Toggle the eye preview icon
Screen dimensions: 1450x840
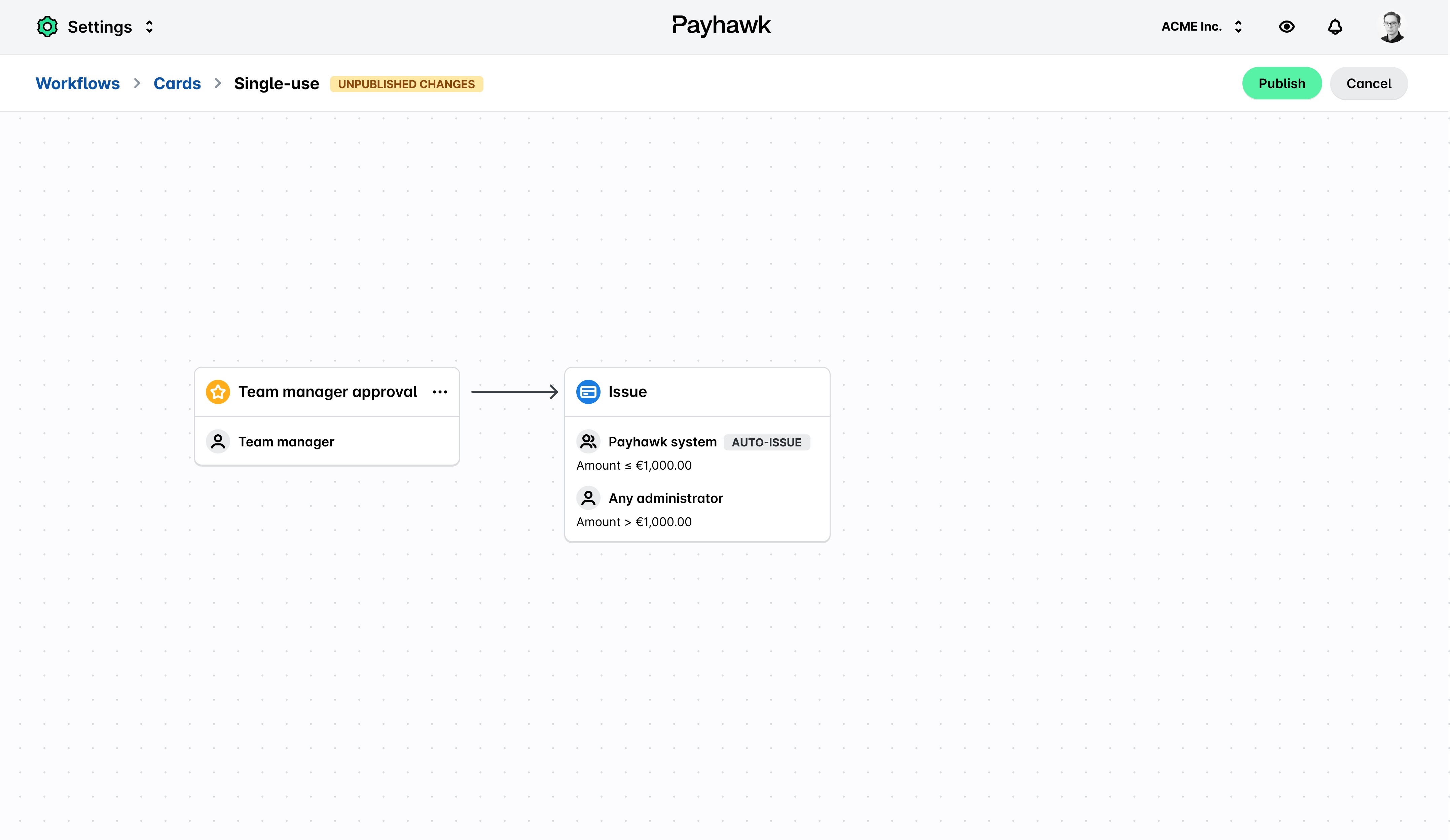click(x=1286, y=27)
